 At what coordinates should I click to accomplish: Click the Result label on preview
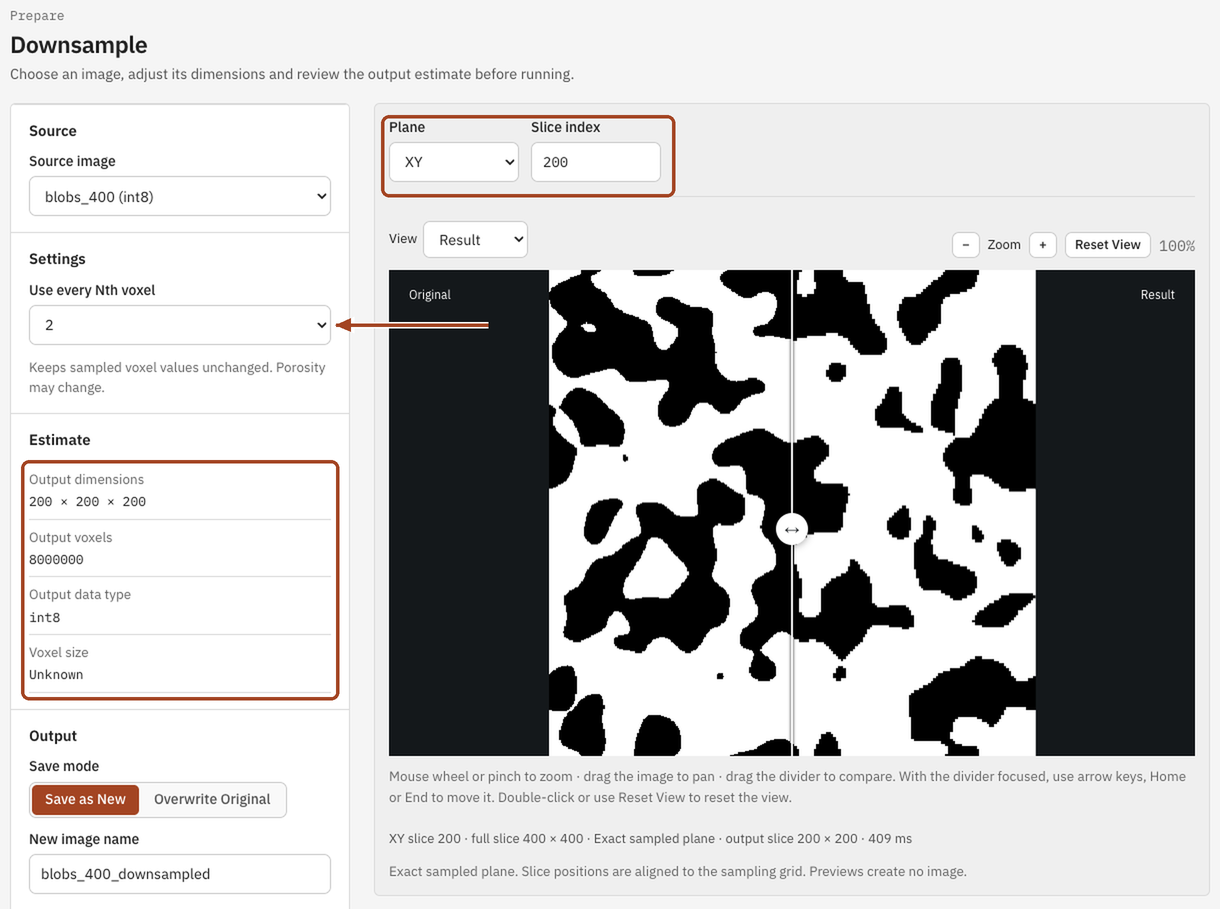1157,295
